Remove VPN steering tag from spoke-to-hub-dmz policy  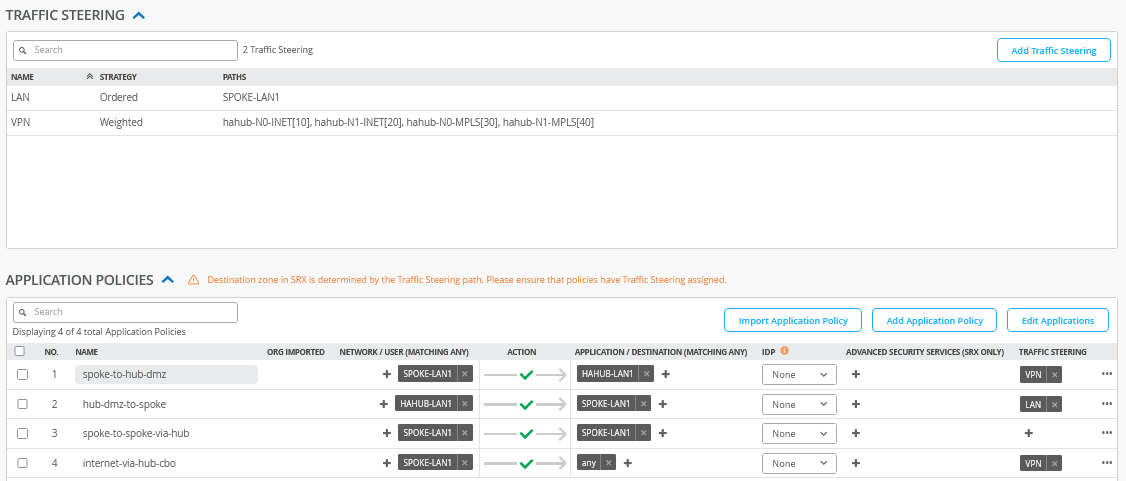click(x=1054, y=374)
